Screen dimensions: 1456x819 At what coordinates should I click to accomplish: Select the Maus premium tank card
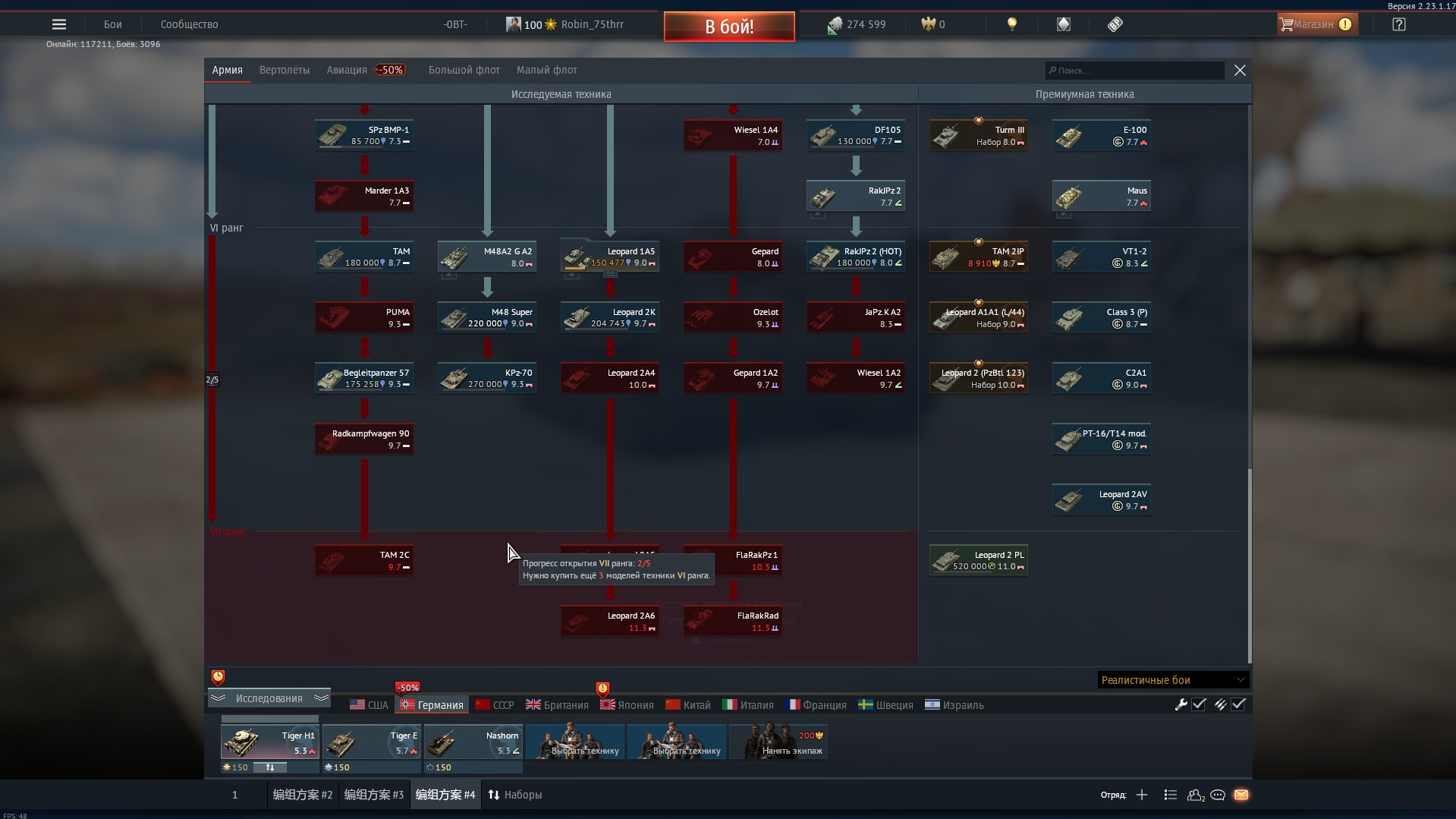pyautogui.click(x=1102, y=196)
